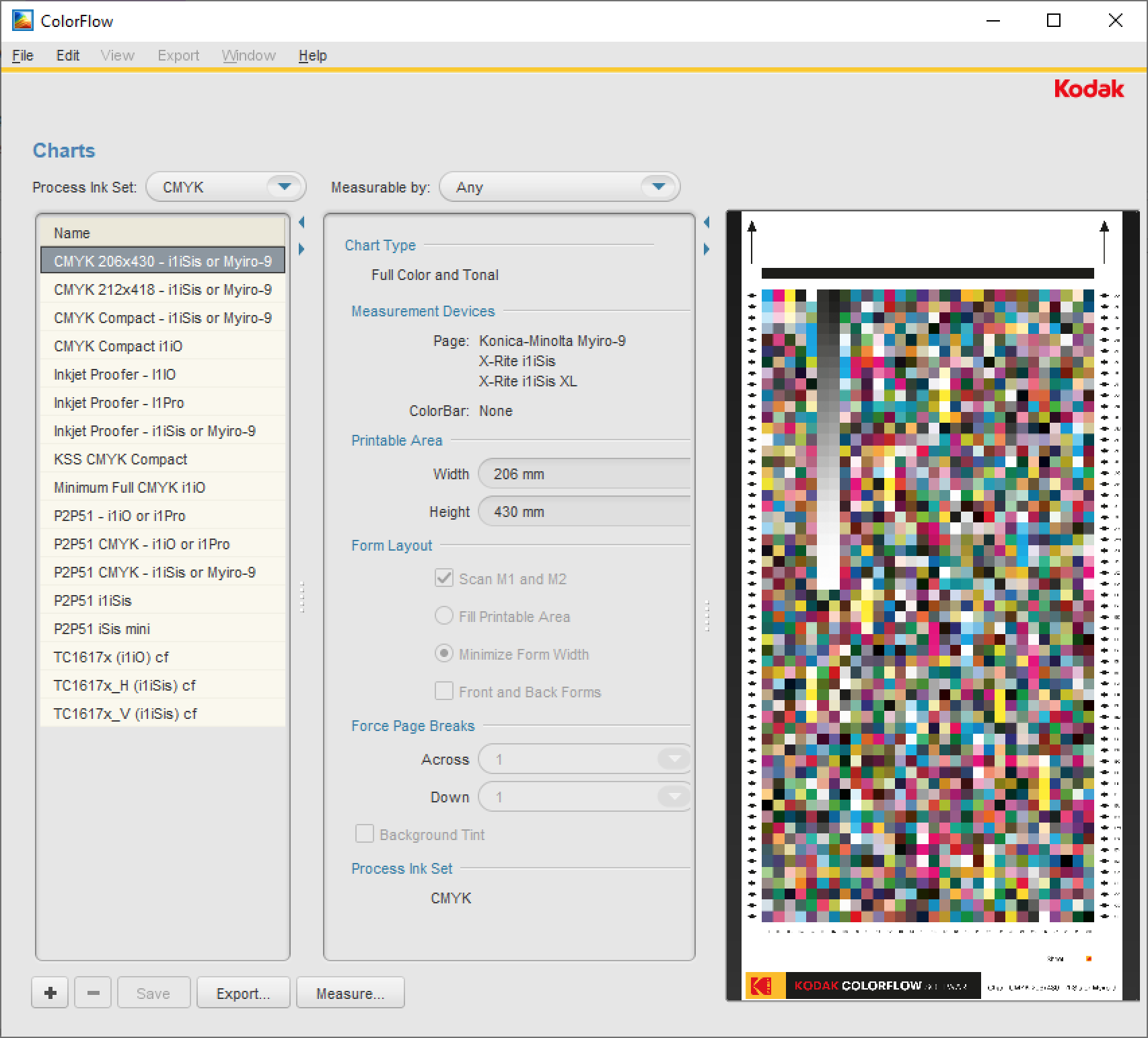Tick the Background Tint checkbox

pyautogui.click(x=364, y=834)
